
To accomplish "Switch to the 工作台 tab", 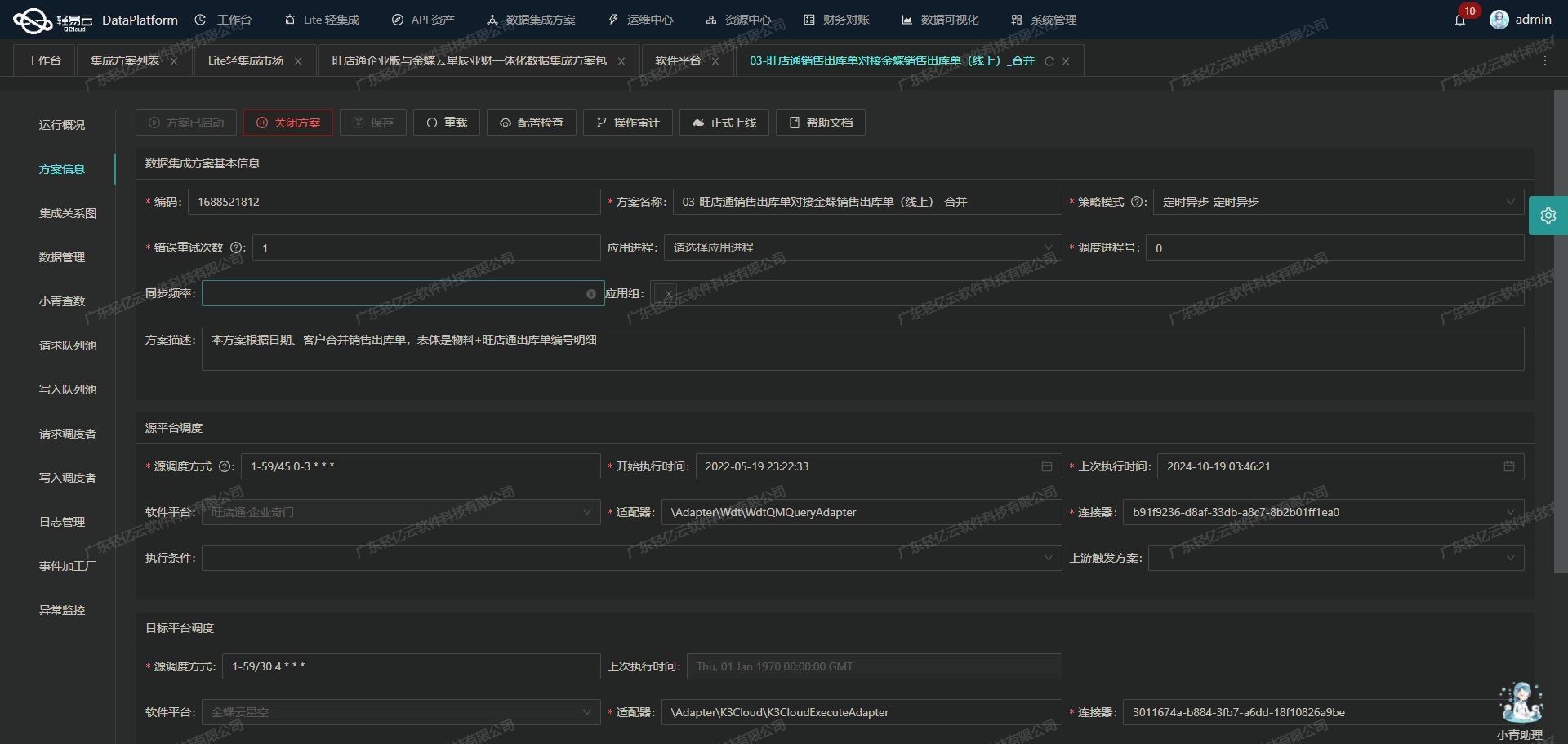I will point(44,61).
